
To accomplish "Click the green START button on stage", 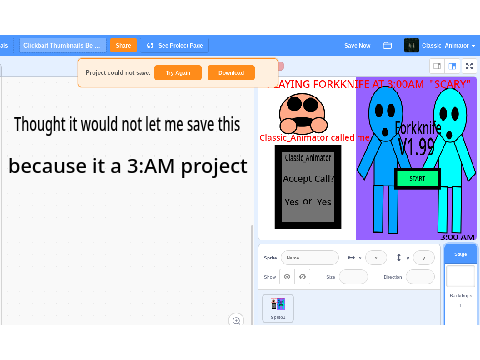I will (417, 179).
